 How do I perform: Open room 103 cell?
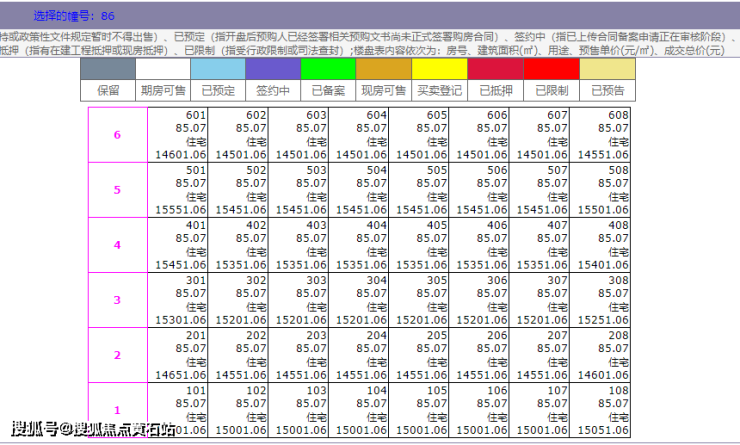tap(298, 410)
